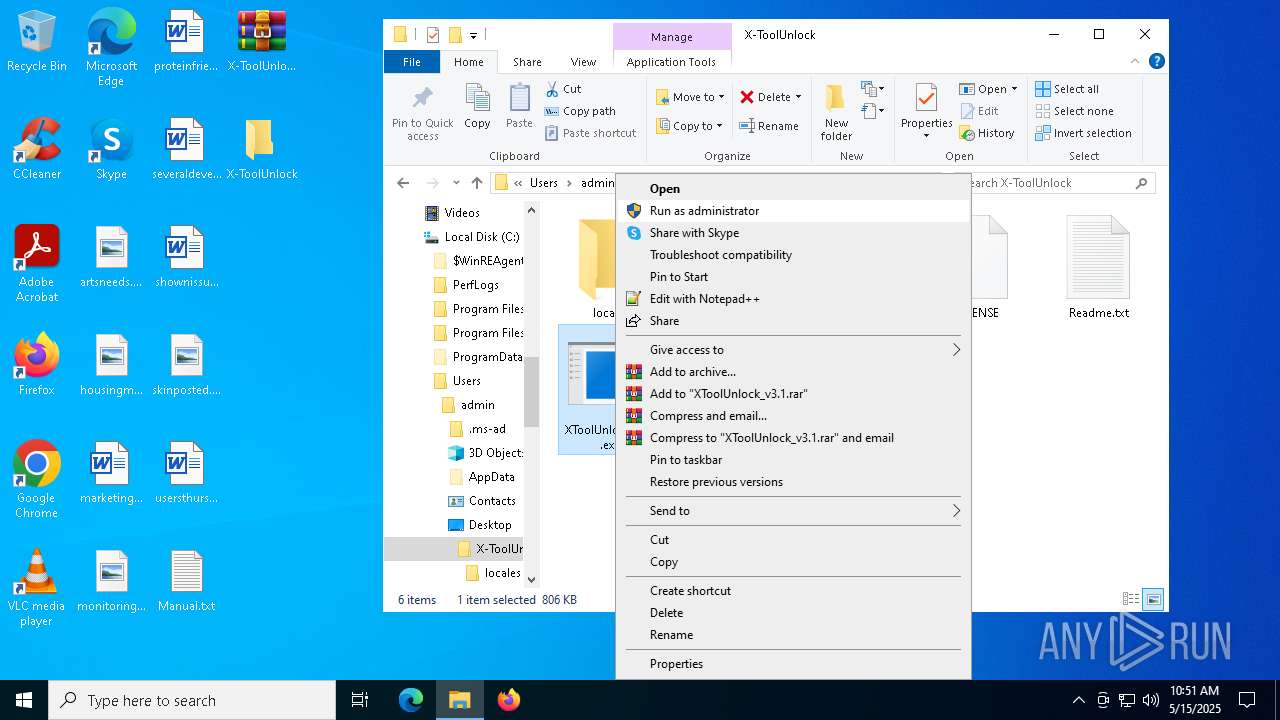Switch to the View ribbon tab
Image resolution: width=1280 pixels, height=720 pixels.
click(x=583, y=62)
